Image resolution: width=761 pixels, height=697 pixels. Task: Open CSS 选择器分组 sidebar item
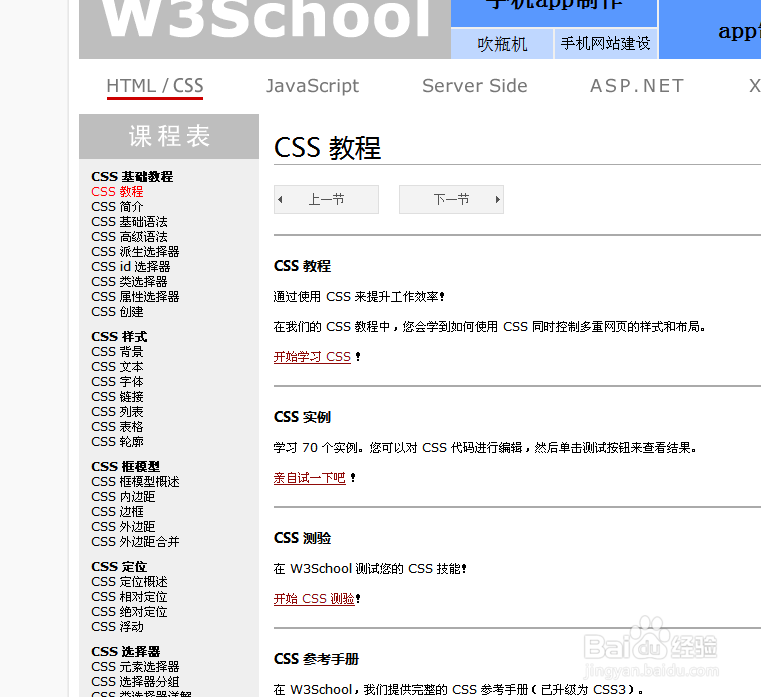pyautogui.click(x=135, y=682)
